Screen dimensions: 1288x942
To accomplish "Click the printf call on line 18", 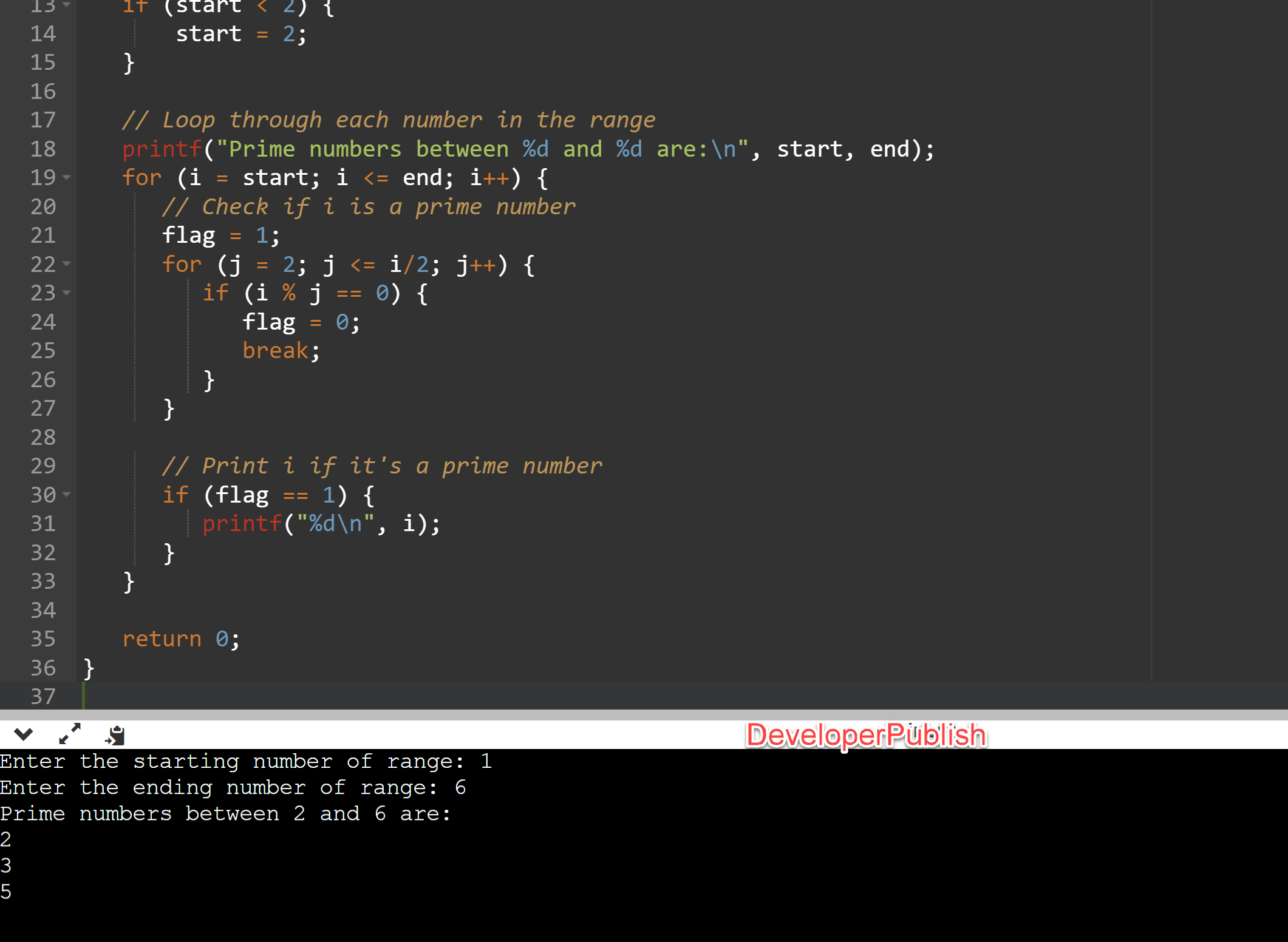I will 162,149.
